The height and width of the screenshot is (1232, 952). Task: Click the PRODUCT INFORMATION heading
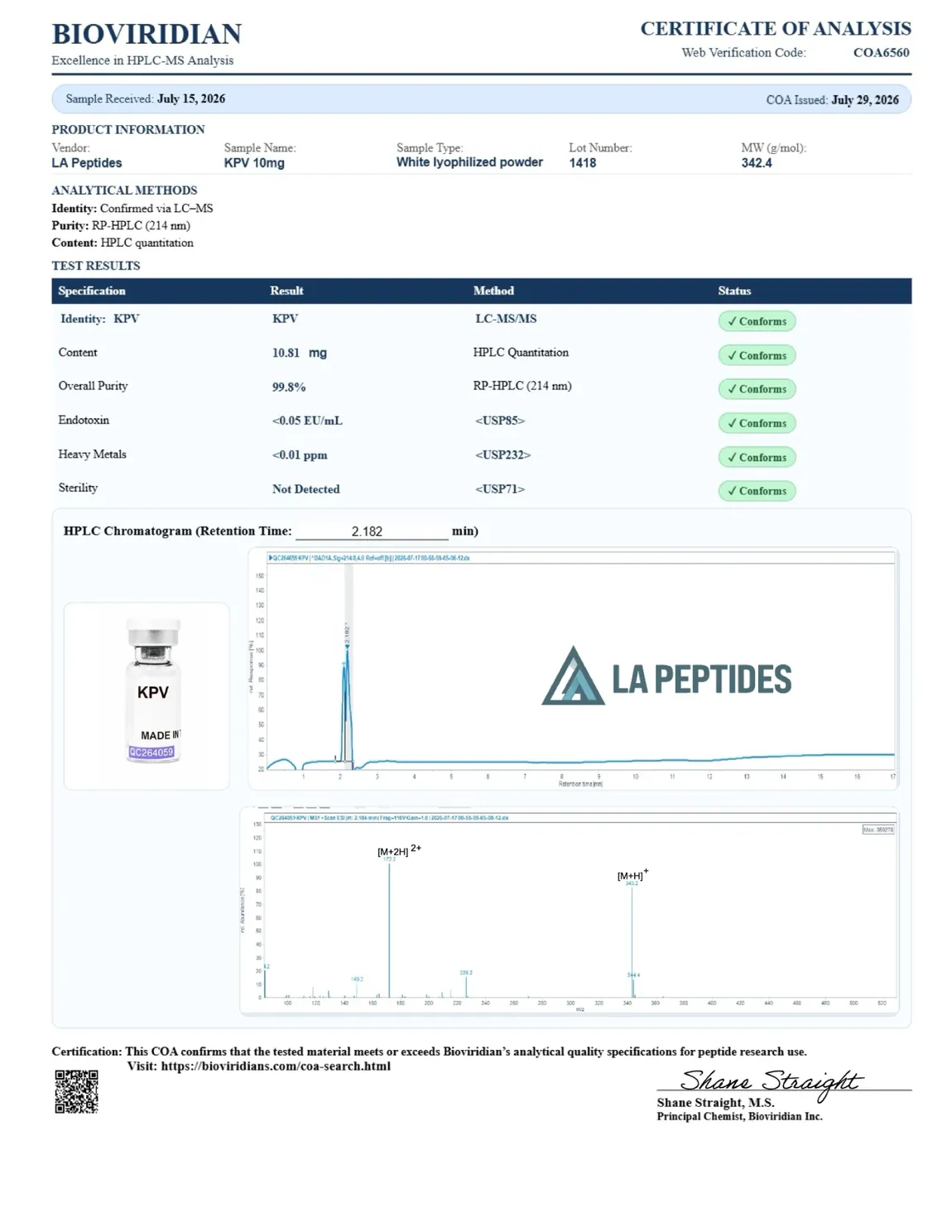pos(128,129)
